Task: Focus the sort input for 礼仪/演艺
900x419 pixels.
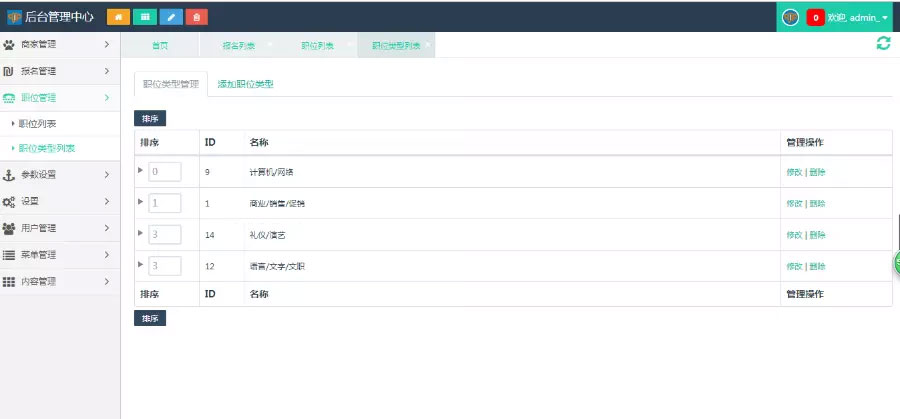Action: [x=165, y=235]
